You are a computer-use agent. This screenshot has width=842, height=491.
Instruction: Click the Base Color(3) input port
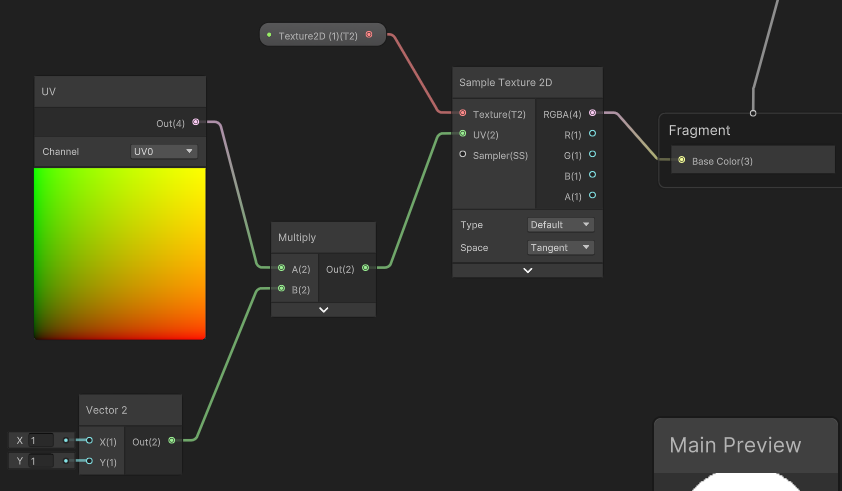[681, 160]
